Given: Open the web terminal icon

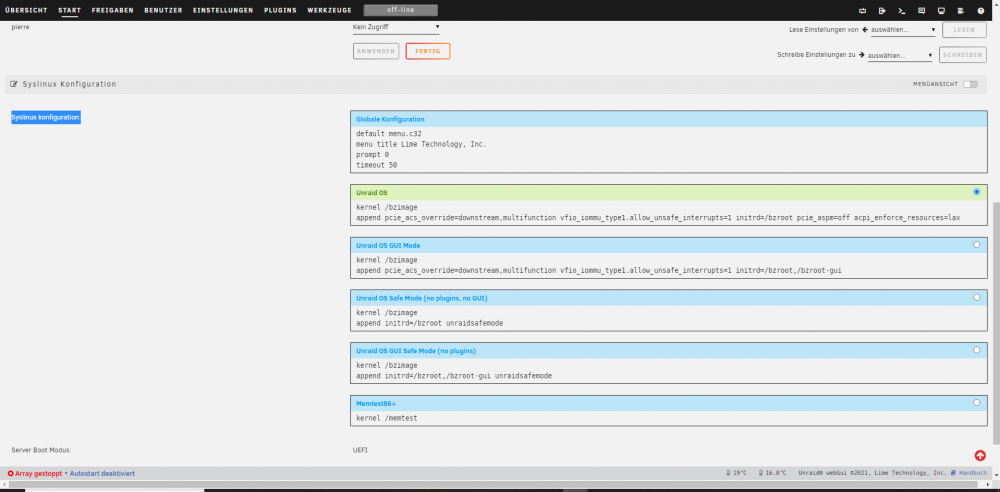Looking at the screenshot, I should (x=902, y=10).
